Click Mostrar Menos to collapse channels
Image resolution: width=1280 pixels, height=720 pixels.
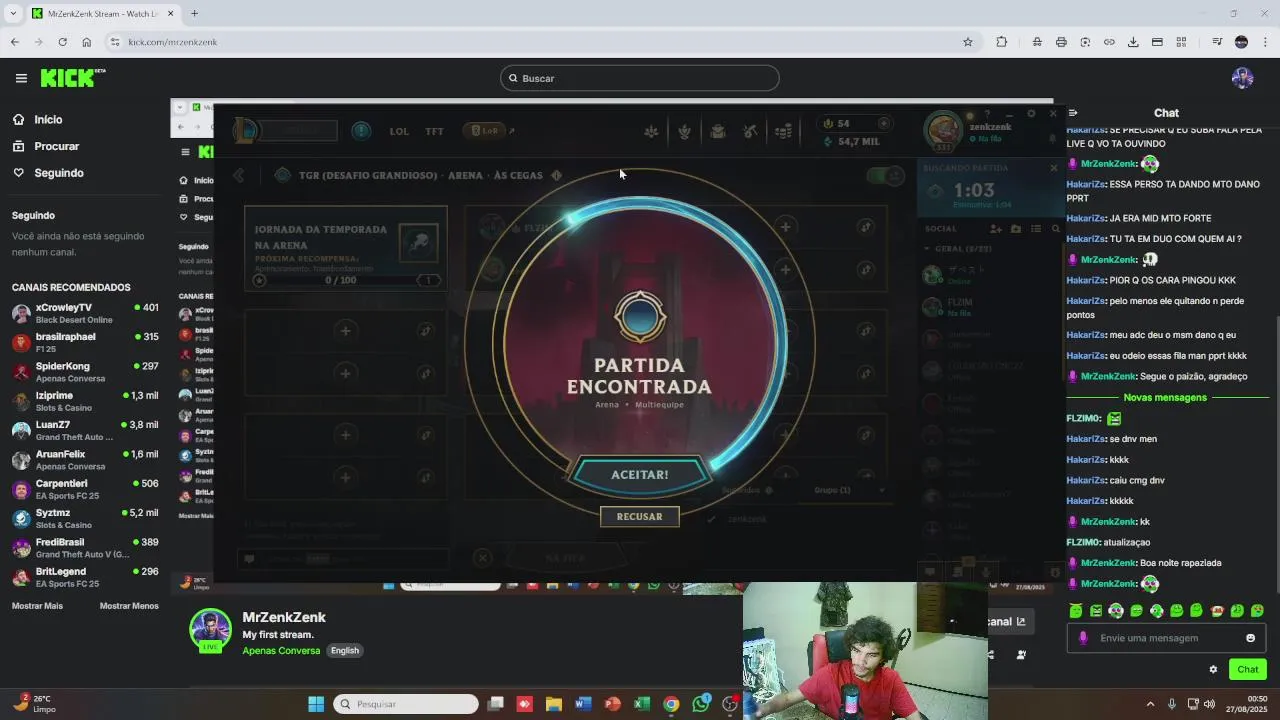(x=129, y=606)
